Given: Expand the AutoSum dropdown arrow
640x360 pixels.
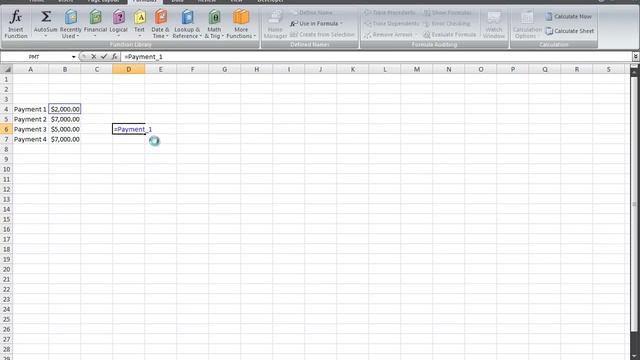Looking at the screenshot, I should [46, 36].
